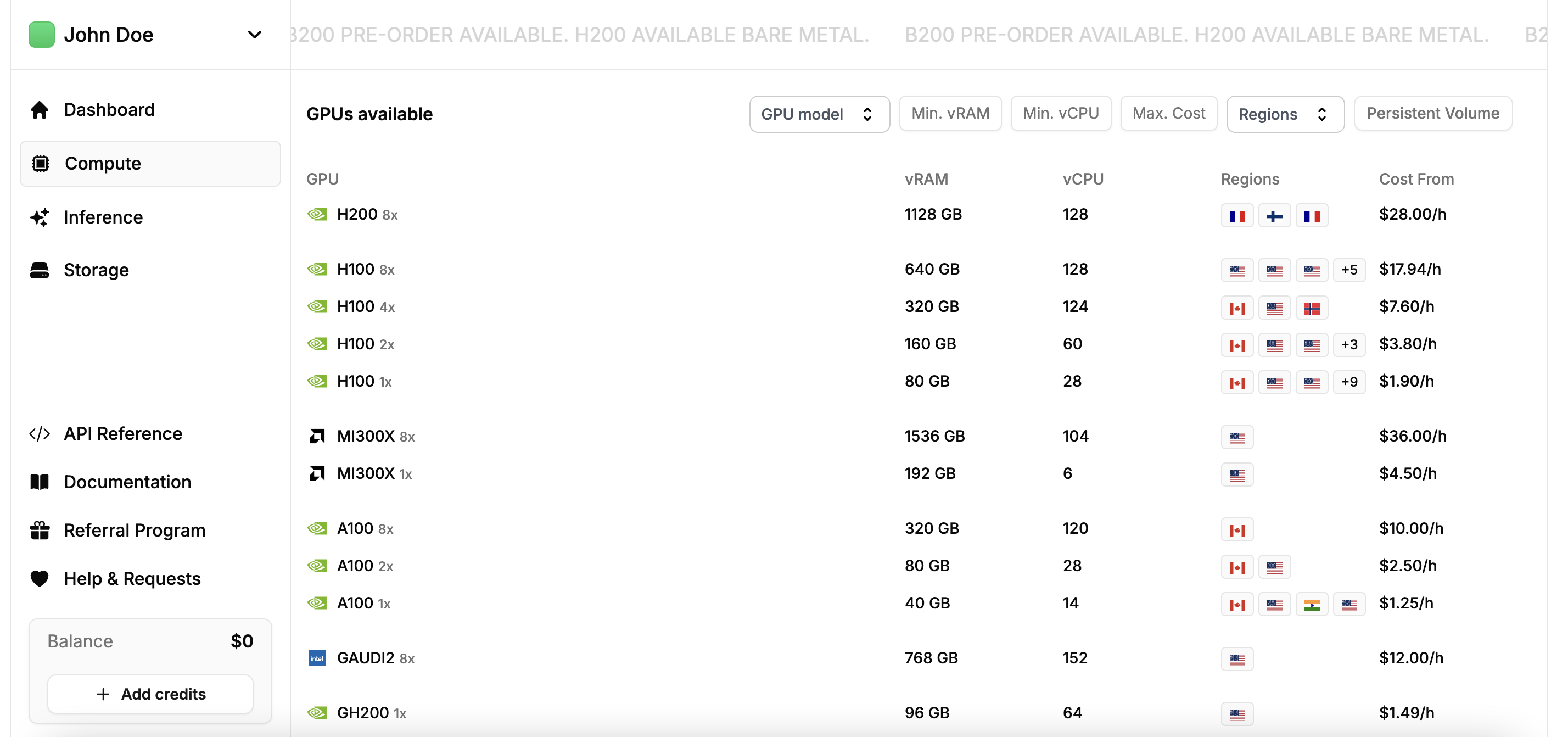
Task: Click the Min. vRAM filter field
Action: click(950, 113)
